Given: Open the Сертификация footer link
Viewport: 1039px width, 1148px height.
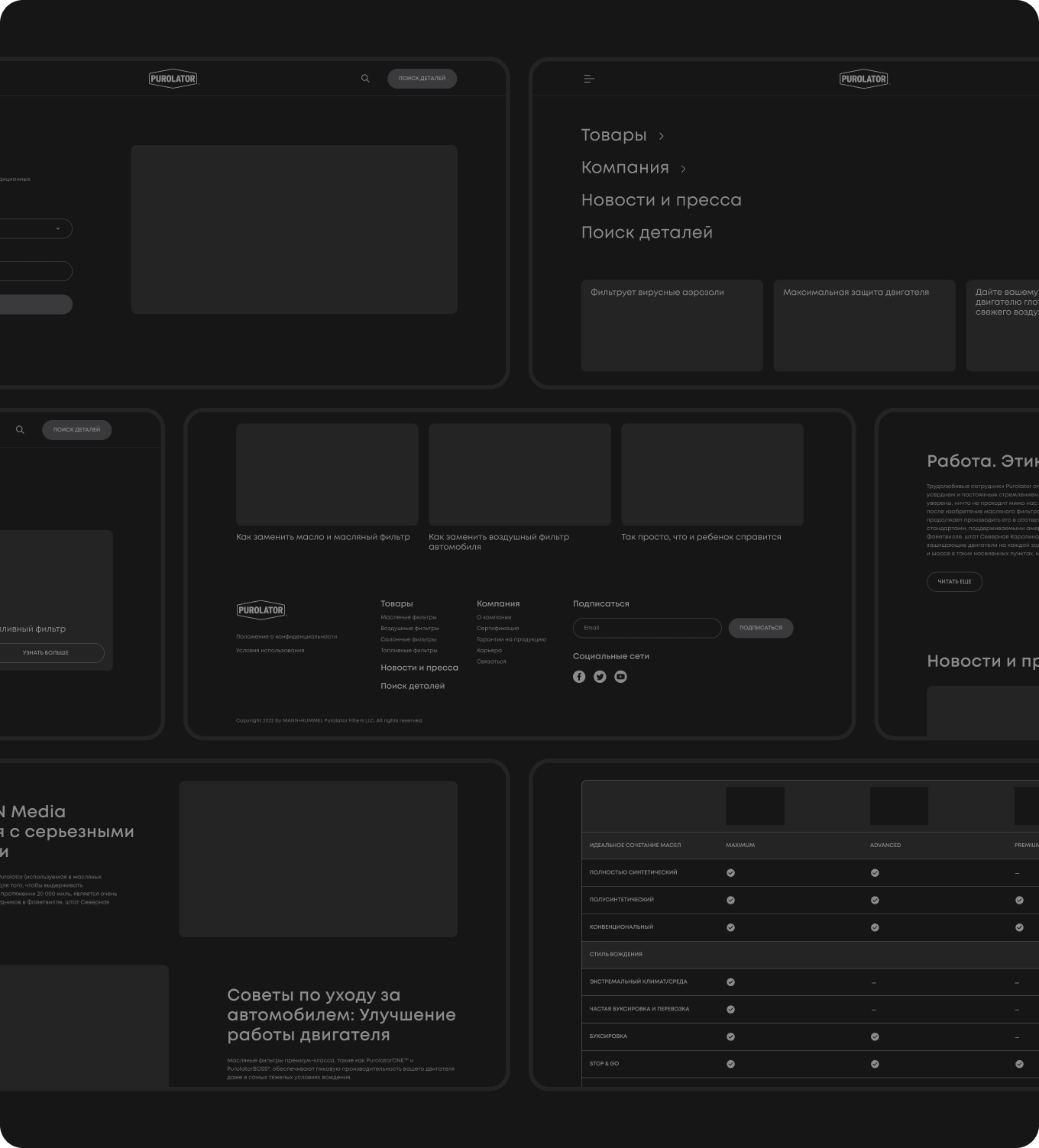Looking at the screenshot, I should [x=498, y=629].
